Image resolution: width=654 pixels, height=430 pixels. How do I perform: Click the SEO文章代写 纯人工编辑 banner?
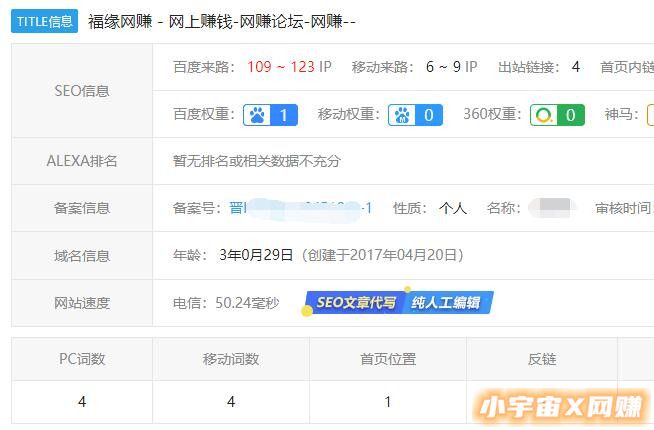(398, 302)
